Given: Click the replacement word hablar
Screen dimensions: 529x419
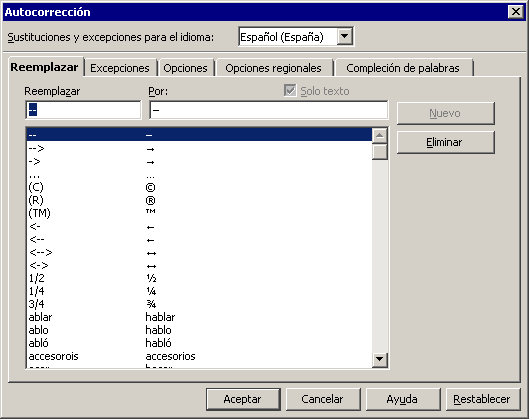Looking at the screenshot, I should pyautogui.click(x=160, y=317).
